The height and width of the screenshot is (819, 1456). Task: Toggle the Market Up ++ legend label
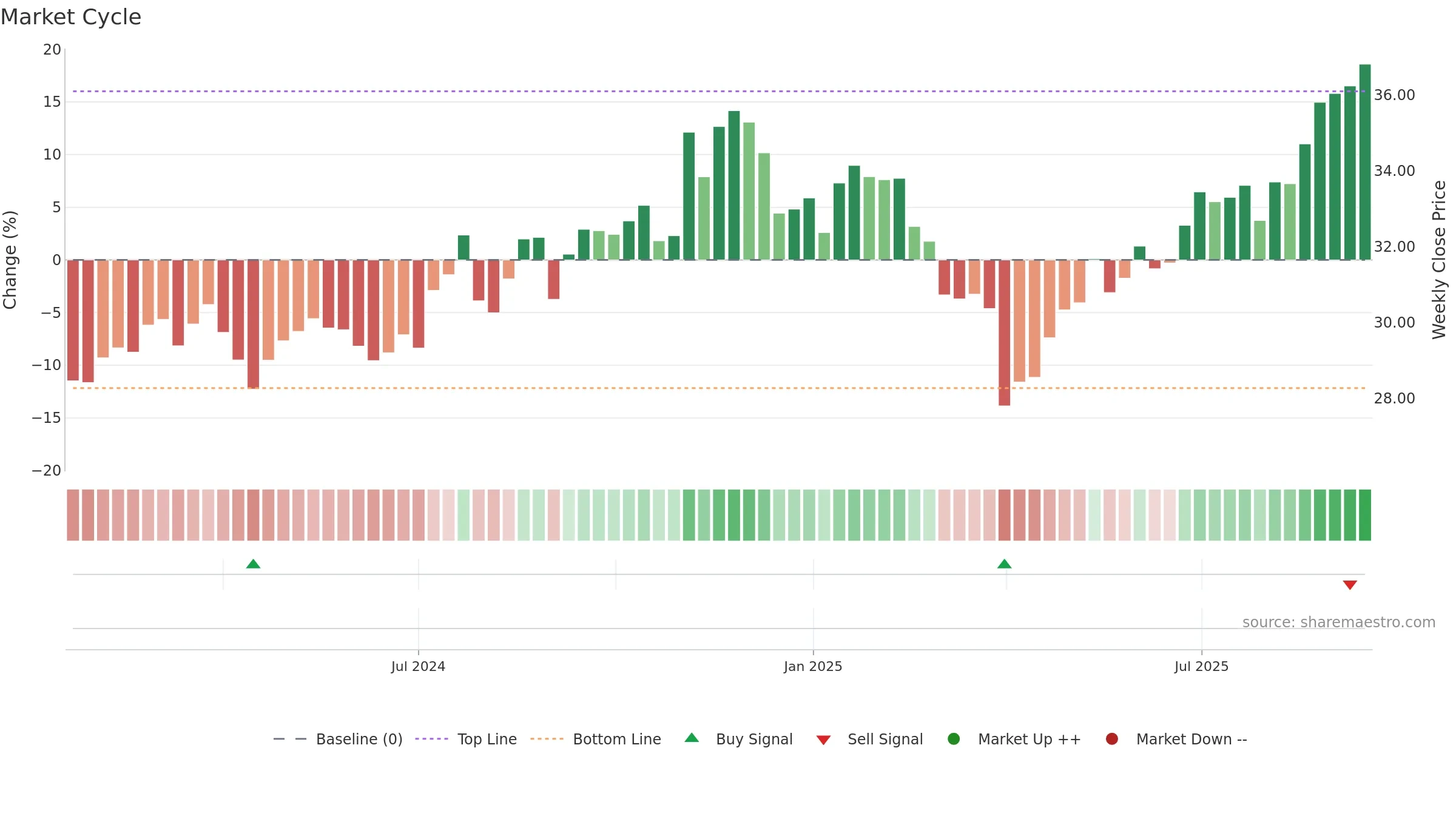coord(1030,739)
